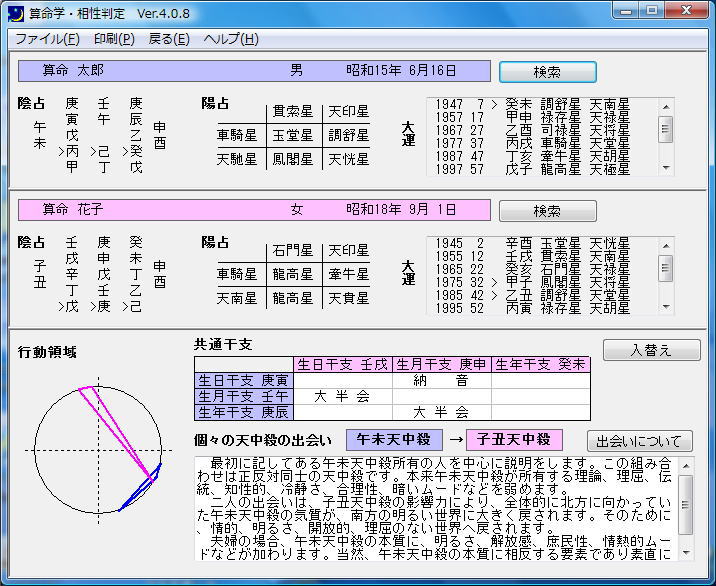Viewport: 716px width, 586px height.
Task: Click up arrow of 花子's 大運 list scrollbar
Action: (x=666, y=245)
